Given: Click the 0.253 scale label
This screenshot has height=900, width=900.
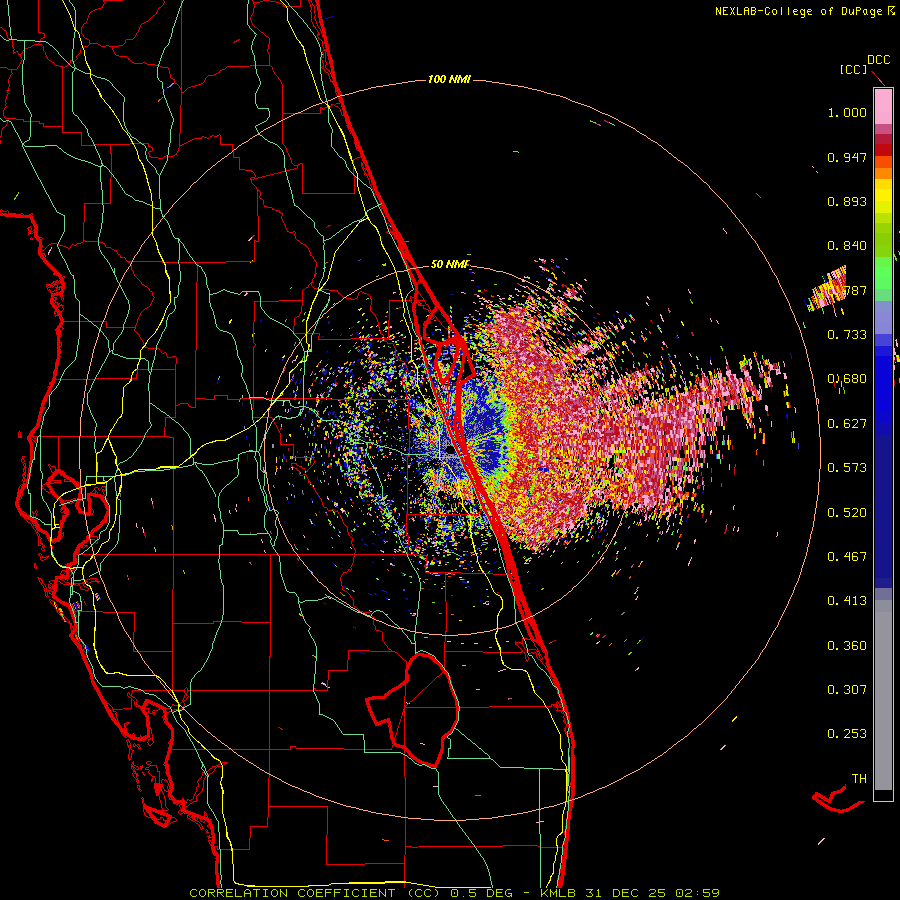Looking at the screenshot, I should pos(847,734).
